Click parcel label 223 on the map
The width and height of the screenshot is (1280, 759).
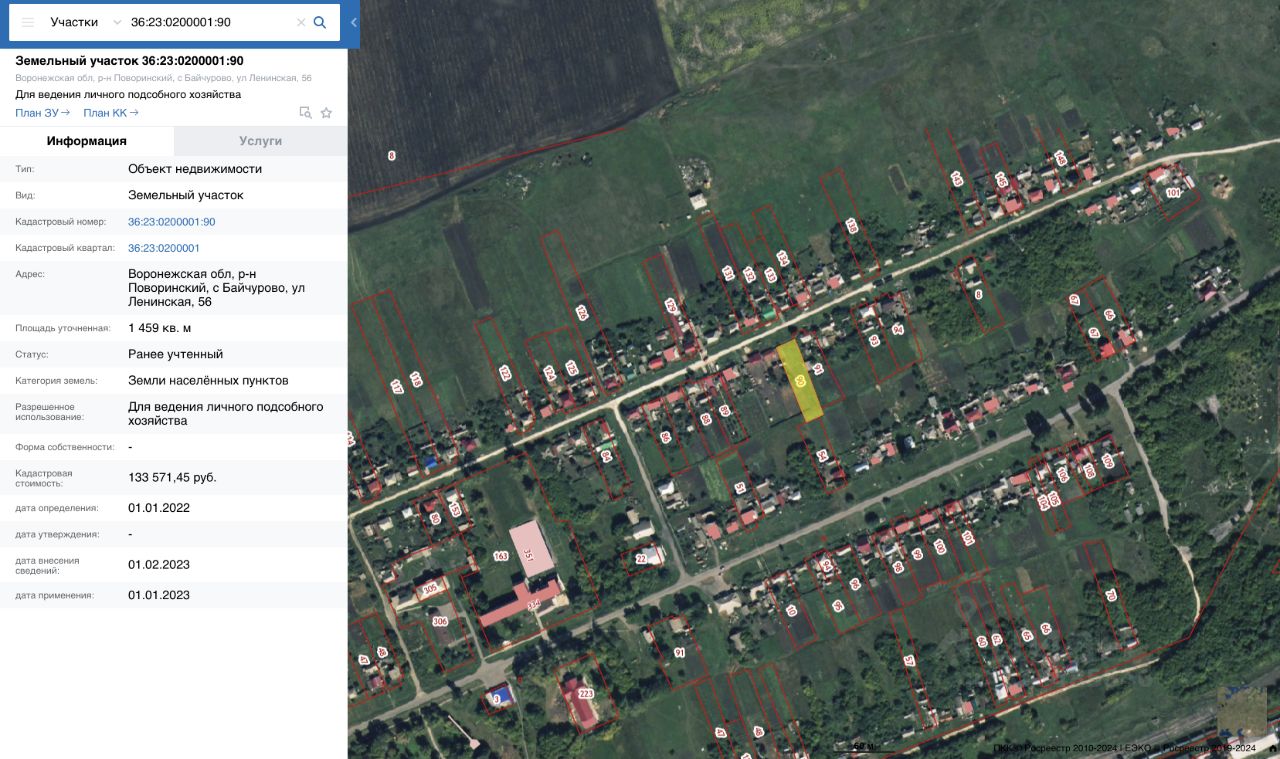click(586, 694)
